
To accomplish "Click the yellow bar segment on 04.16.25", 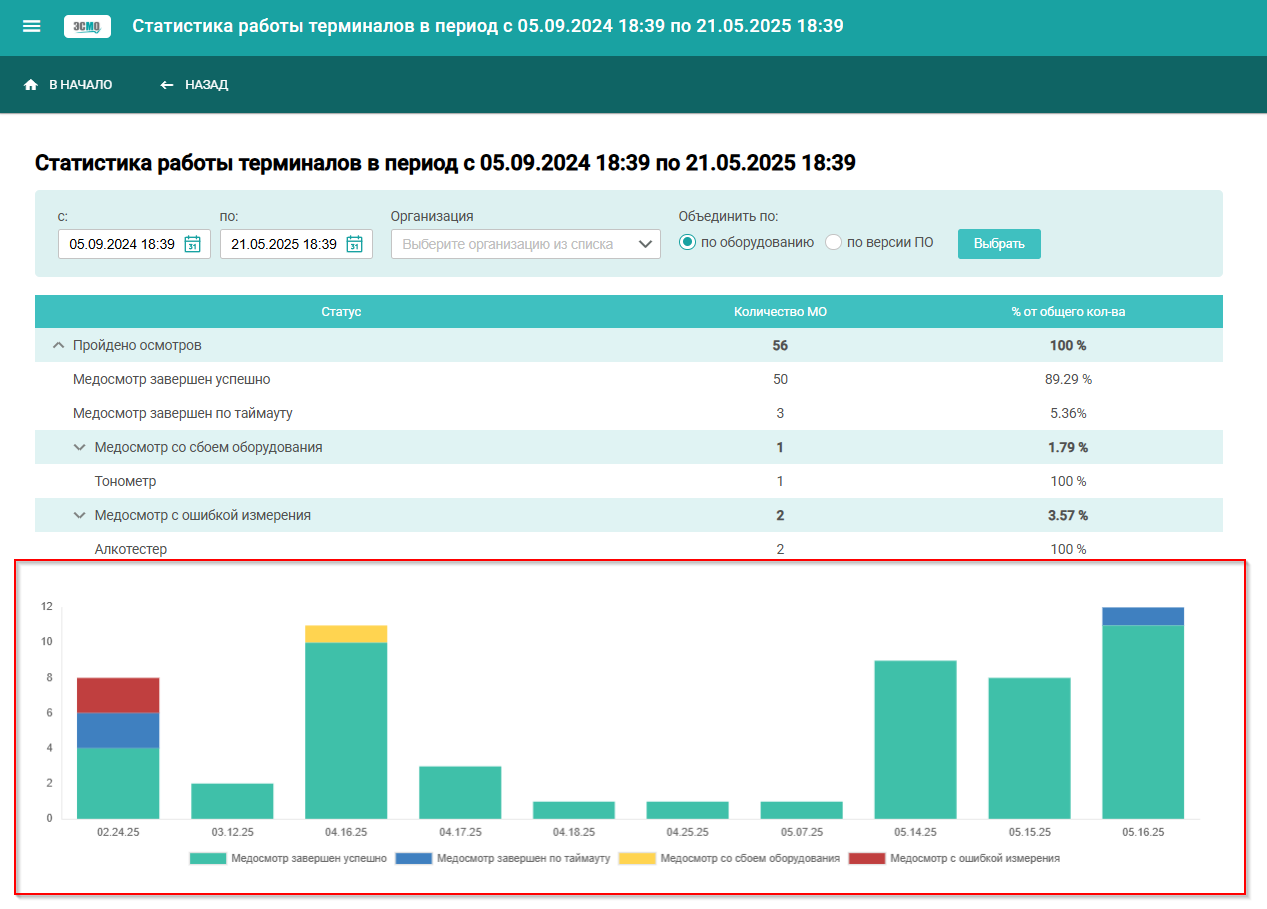I will click(346, 634).
